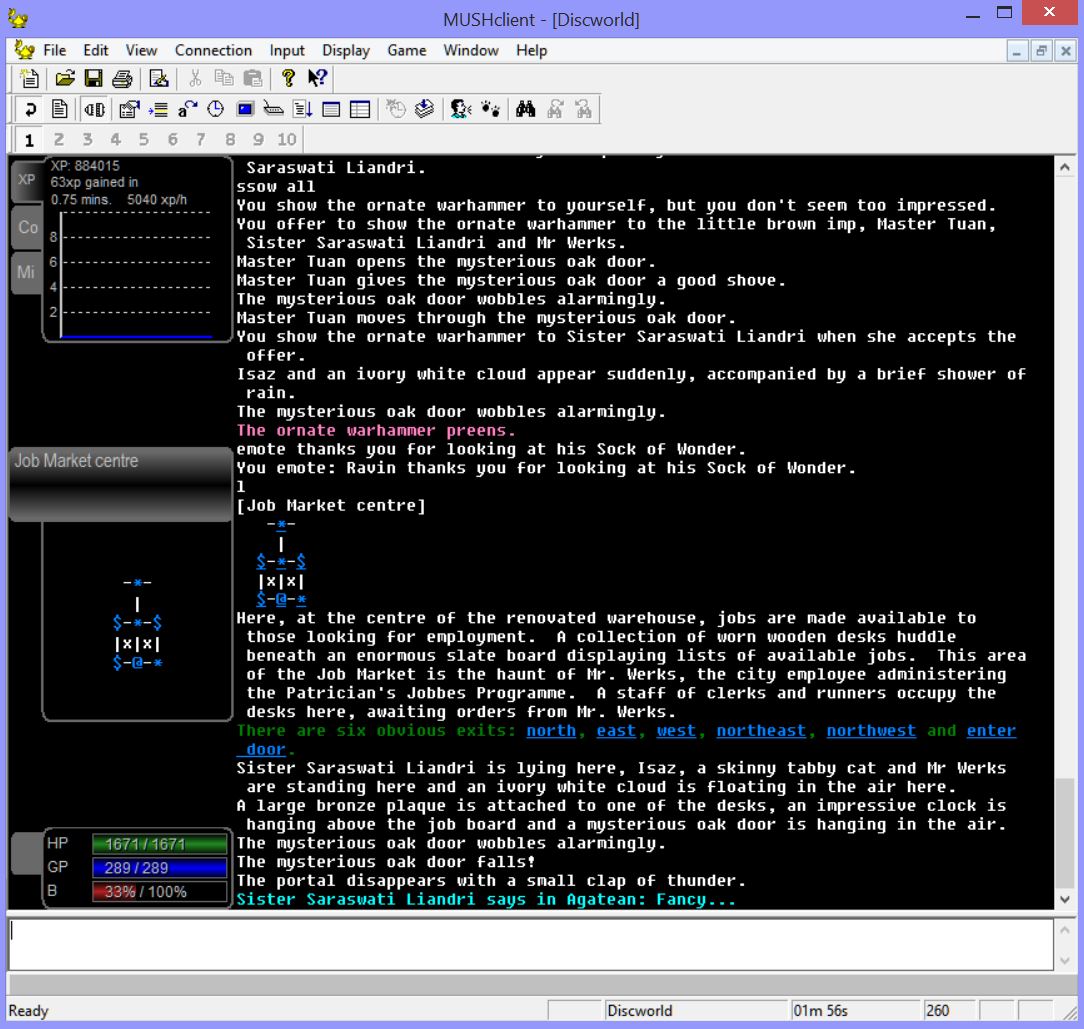Image resolution: width=1084 pixels, height=1029 pixels.
Task: Click the stacked papers reload icon
Action: tap(424, 109)
